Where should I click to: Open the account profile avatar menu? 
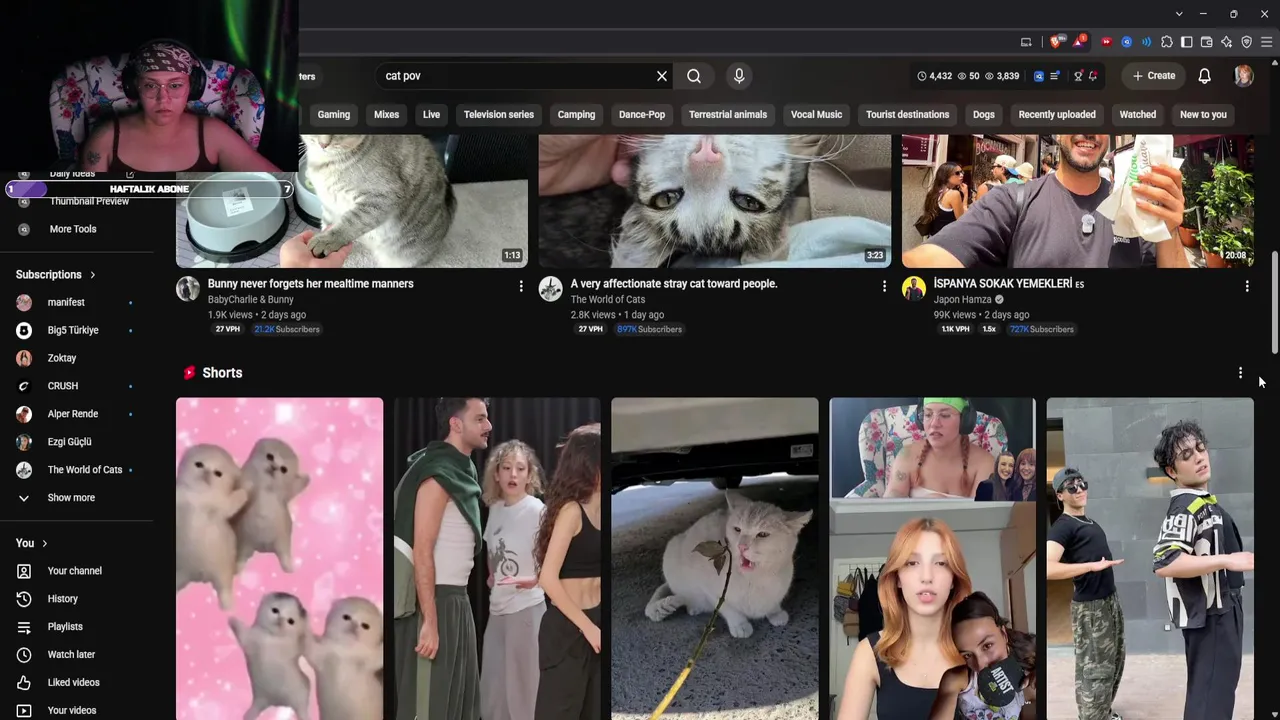[x=1244, y=76]
